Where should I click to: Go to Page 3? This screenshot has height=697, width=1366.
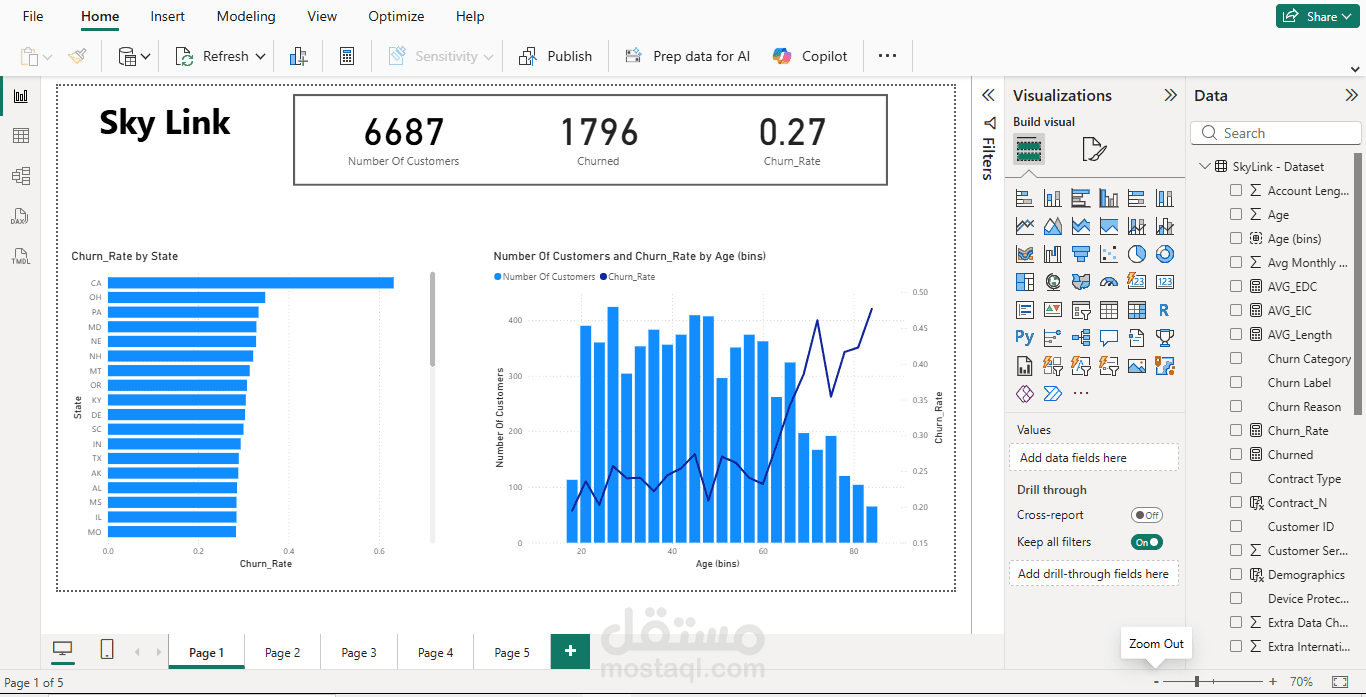coord(358,651)
